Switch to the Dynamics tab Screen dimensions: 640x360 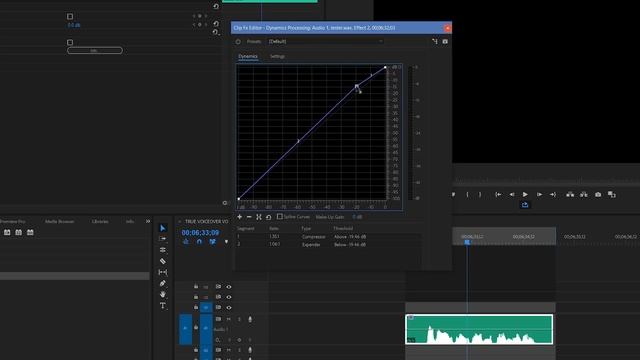pos(248,56)
